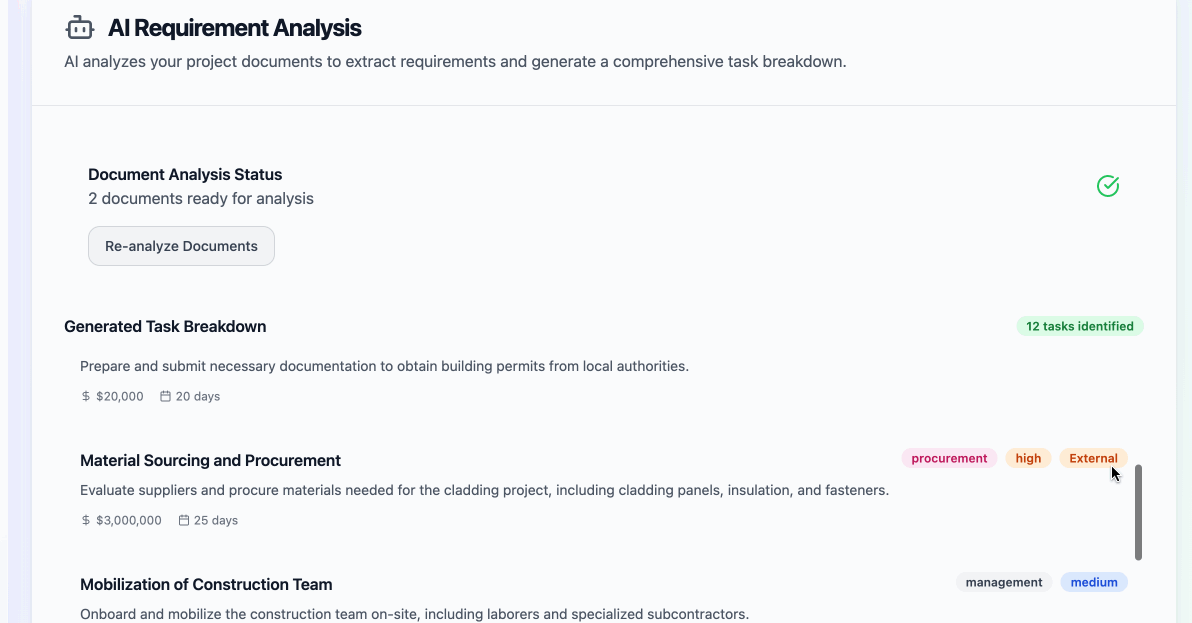This screenshot has height=623, width=1192.
Task: Expand the building permits task entry
Action: pos(386,366)
